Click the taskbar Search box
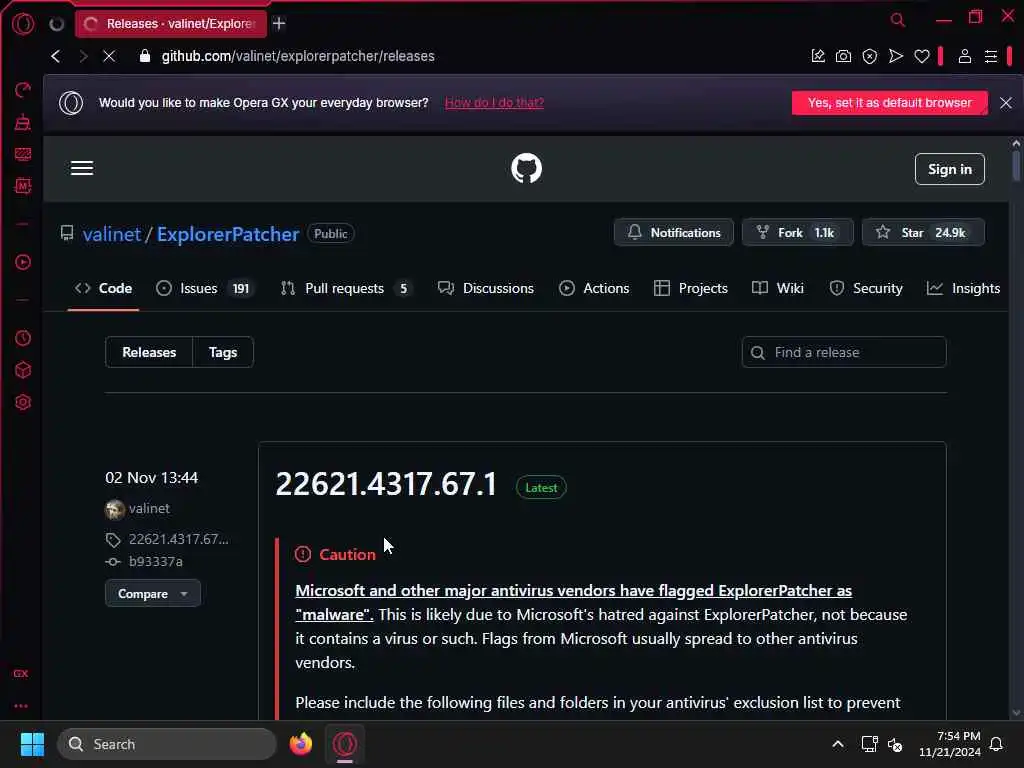 tap(167, 744)
